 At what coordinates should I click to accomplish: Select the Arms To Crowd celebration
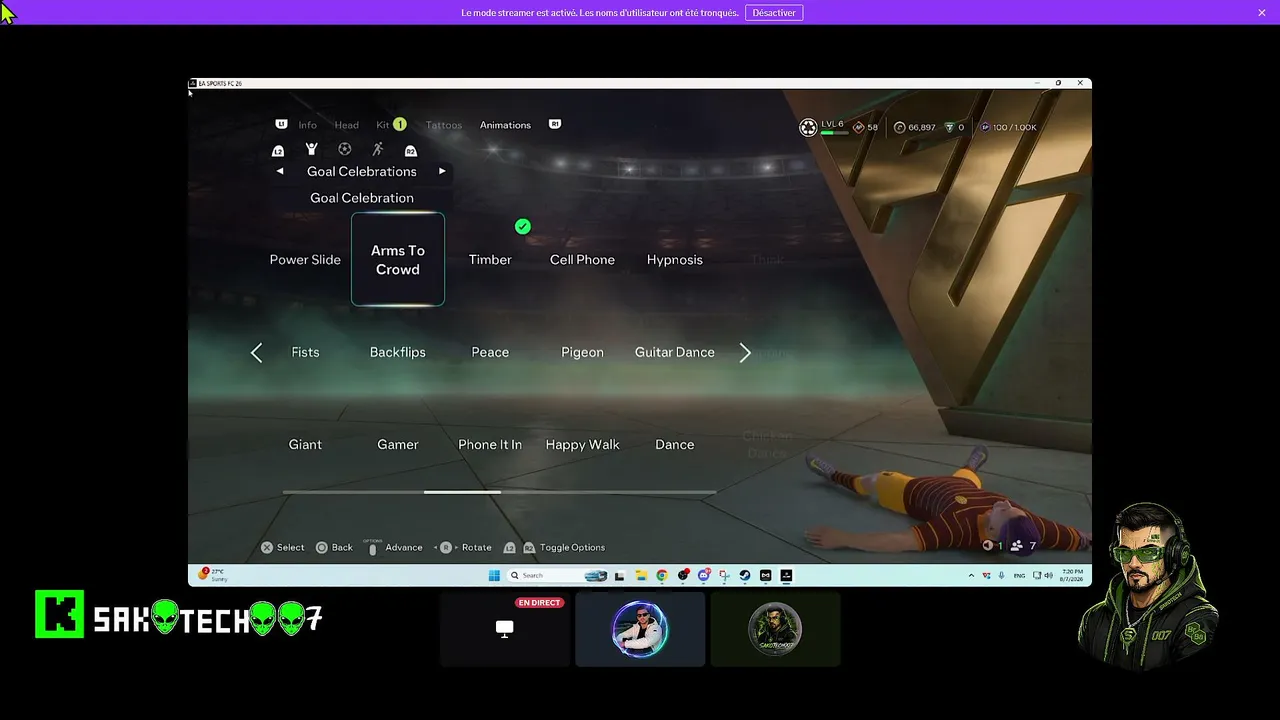point(398,260)
